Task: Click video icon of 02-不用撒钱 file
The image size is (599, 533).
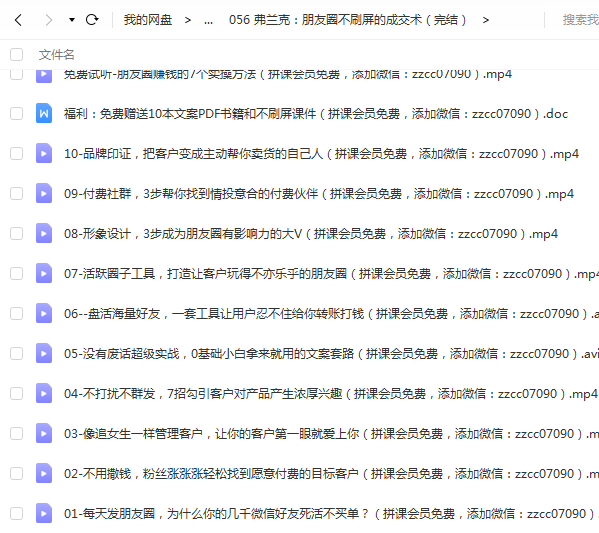Action: [44, 473]
